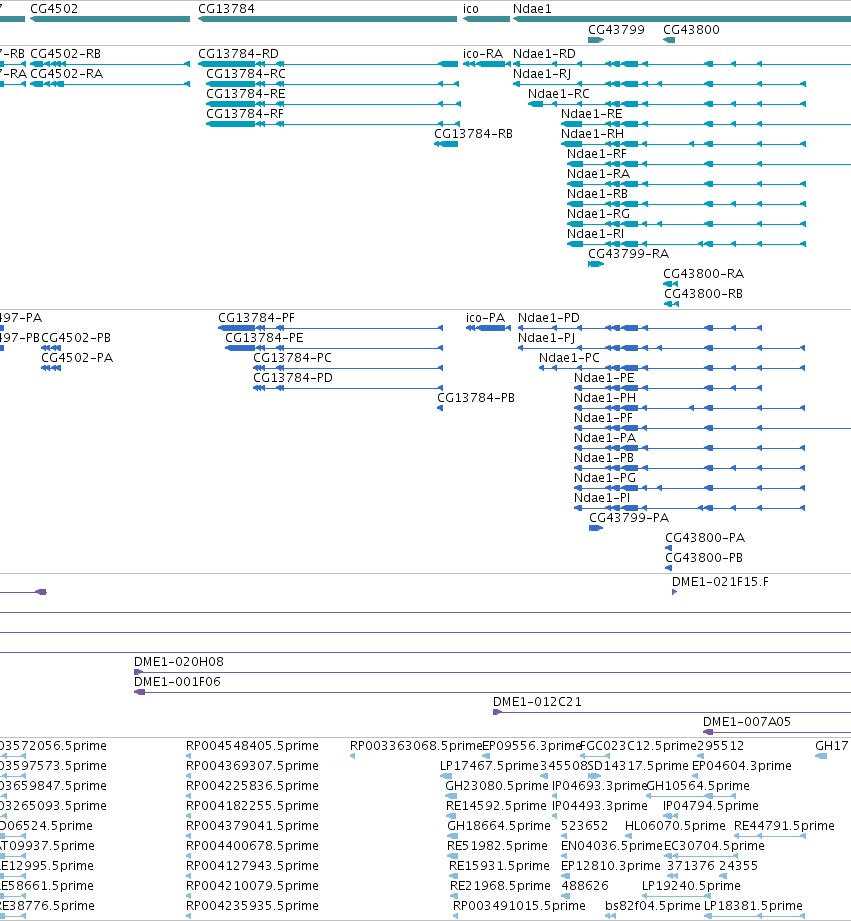Click protein label CG13784-PF

(257, 318)
